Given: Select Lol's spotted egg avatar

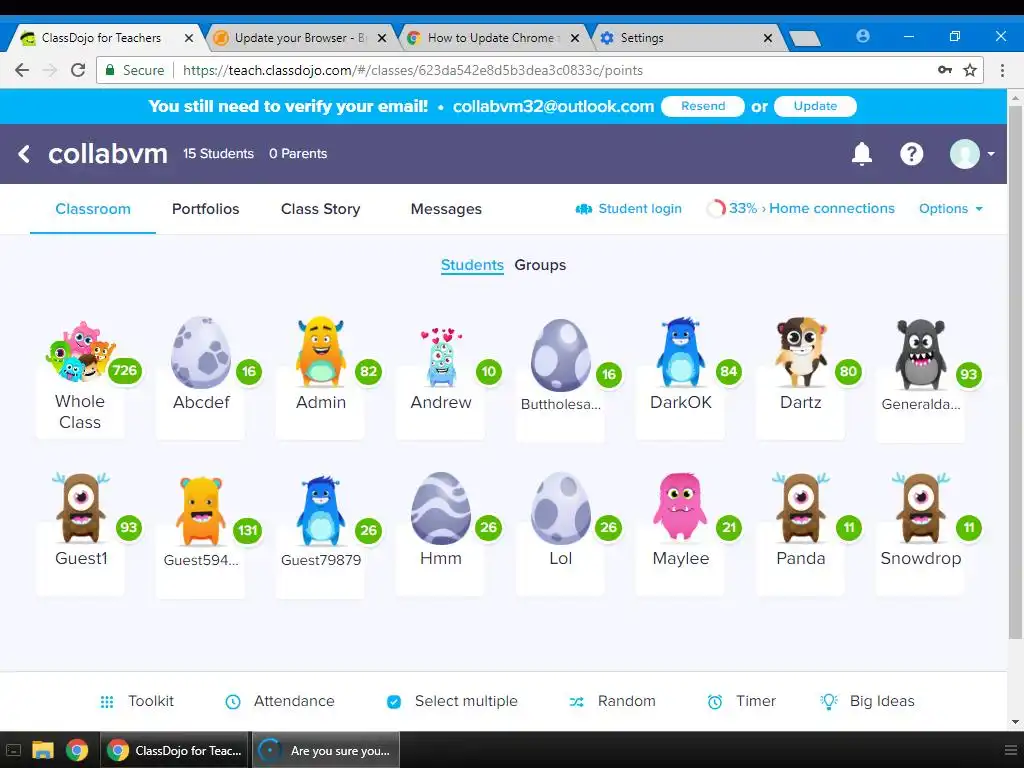Looking at the screenshot, I should (560, 508).
